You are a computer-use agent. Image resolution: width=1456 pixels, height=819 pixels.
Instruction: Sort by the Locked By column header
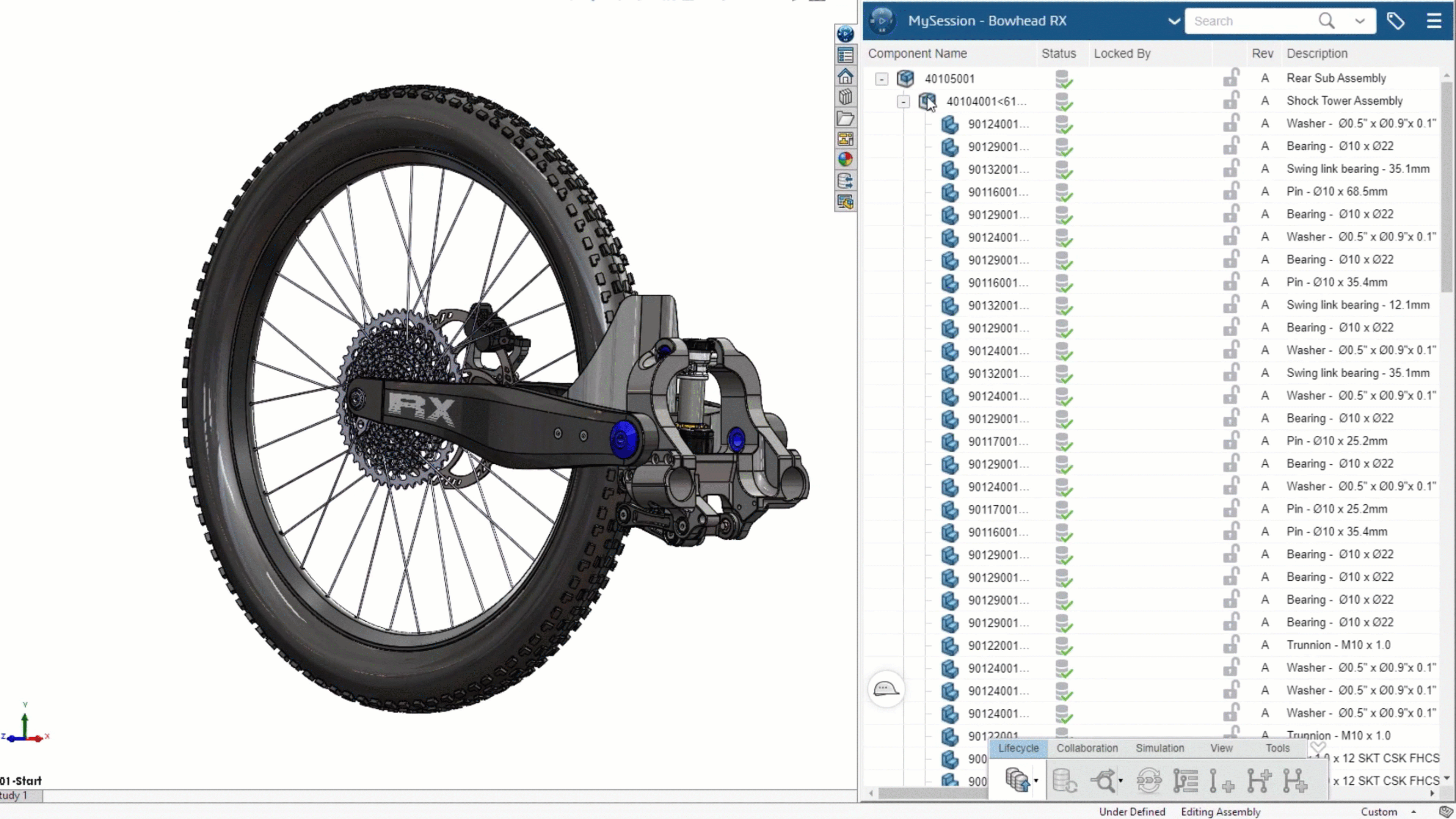point(1122,53)
